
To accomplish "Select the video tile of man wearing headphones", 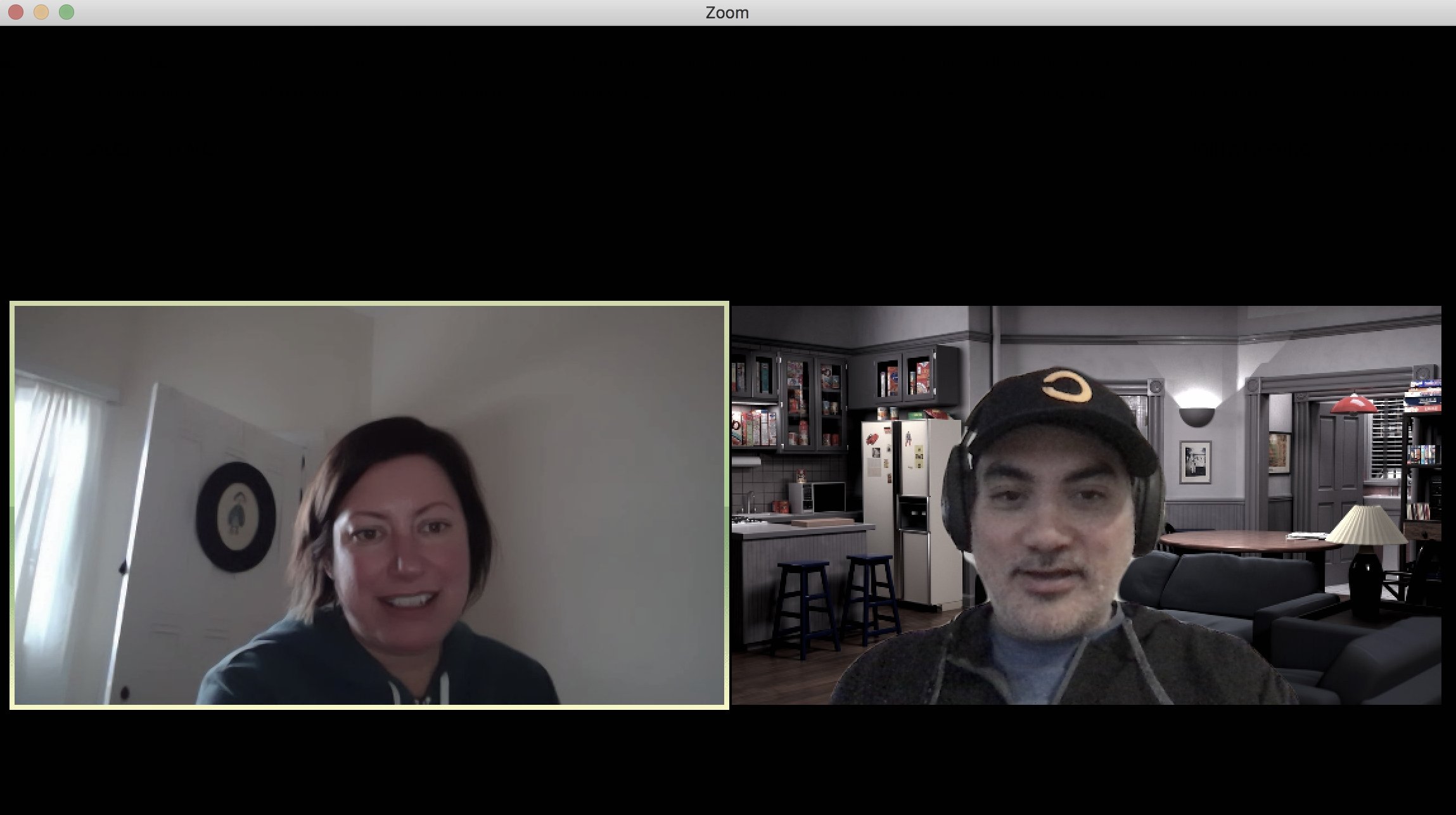I will tap(1086, 505).
